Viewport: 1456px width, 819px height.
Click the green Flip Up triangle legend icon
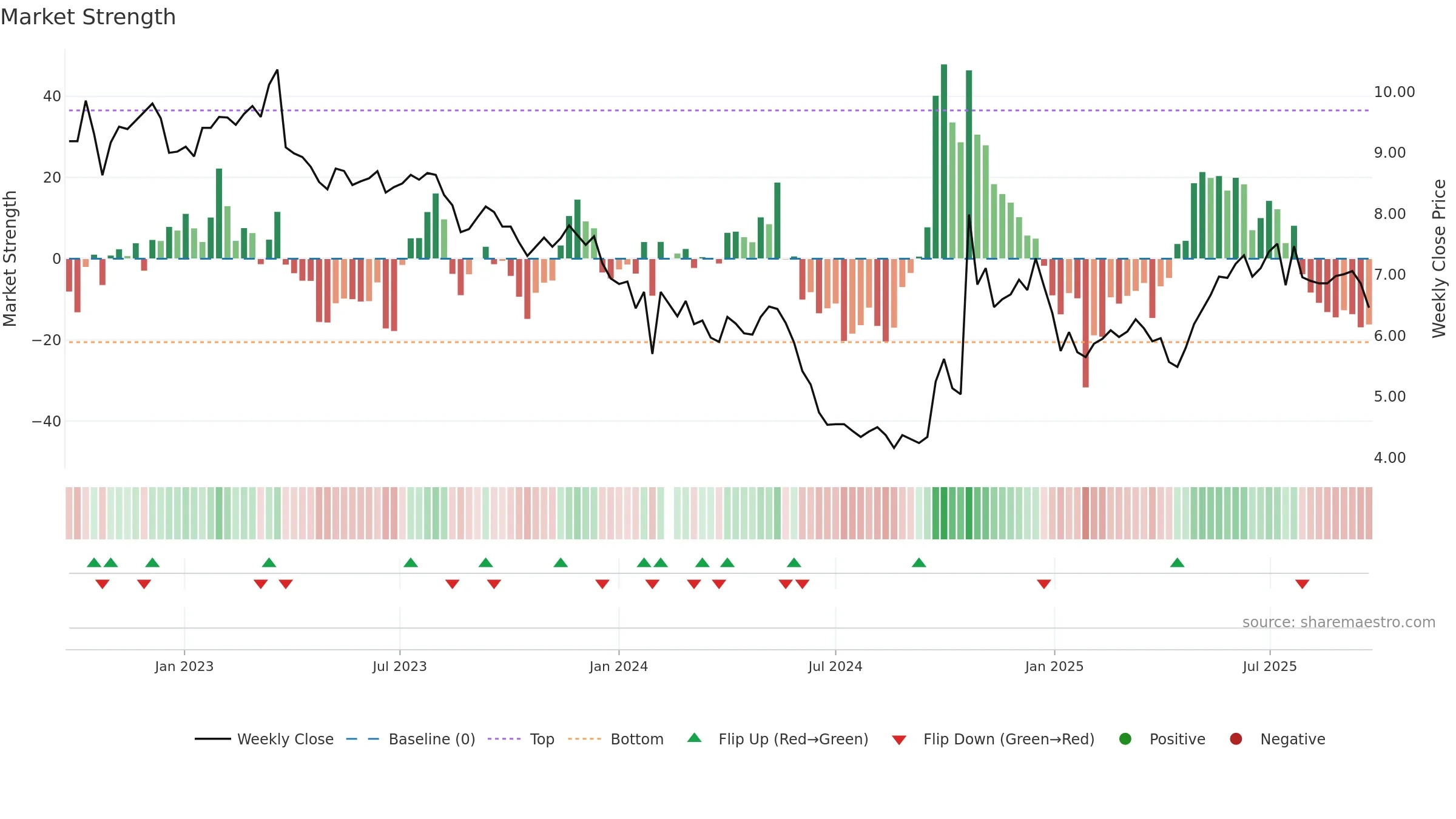tap(695, 738)
